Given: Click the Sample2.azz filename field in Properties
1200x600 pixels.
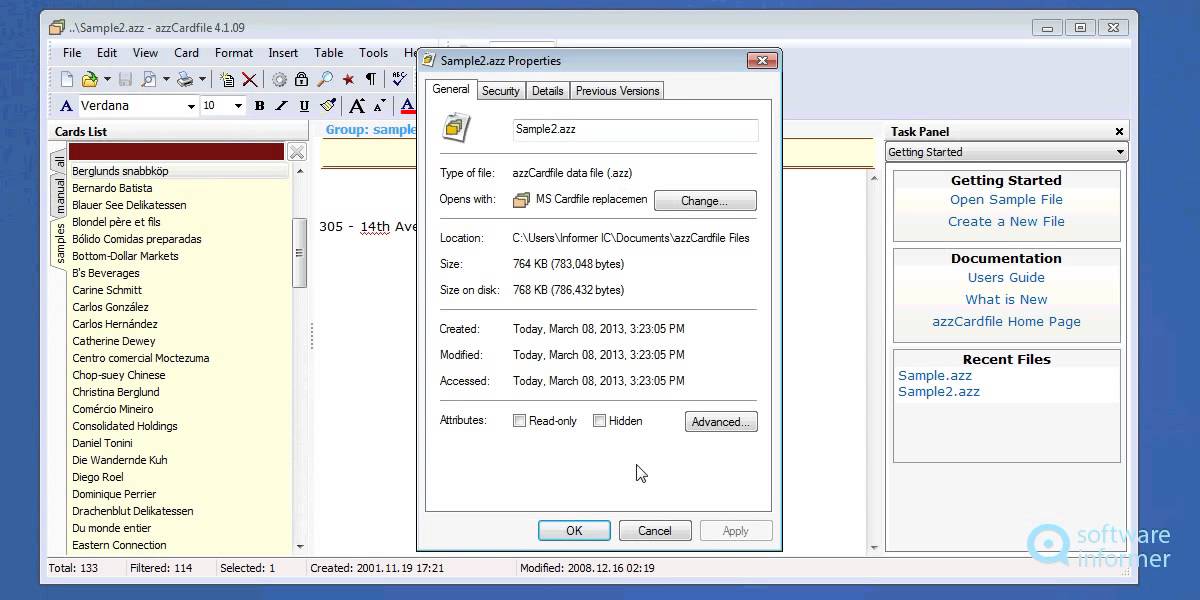Looking at the screenshot, I should [635, 129].
